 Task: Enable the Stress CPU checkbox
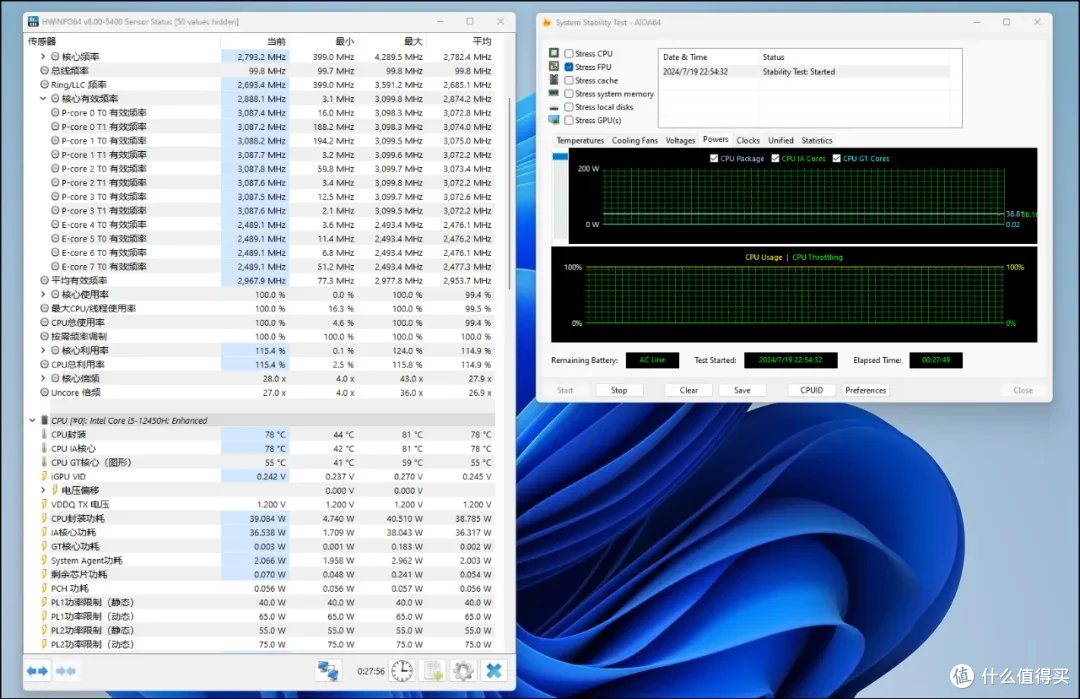[569, 53]
